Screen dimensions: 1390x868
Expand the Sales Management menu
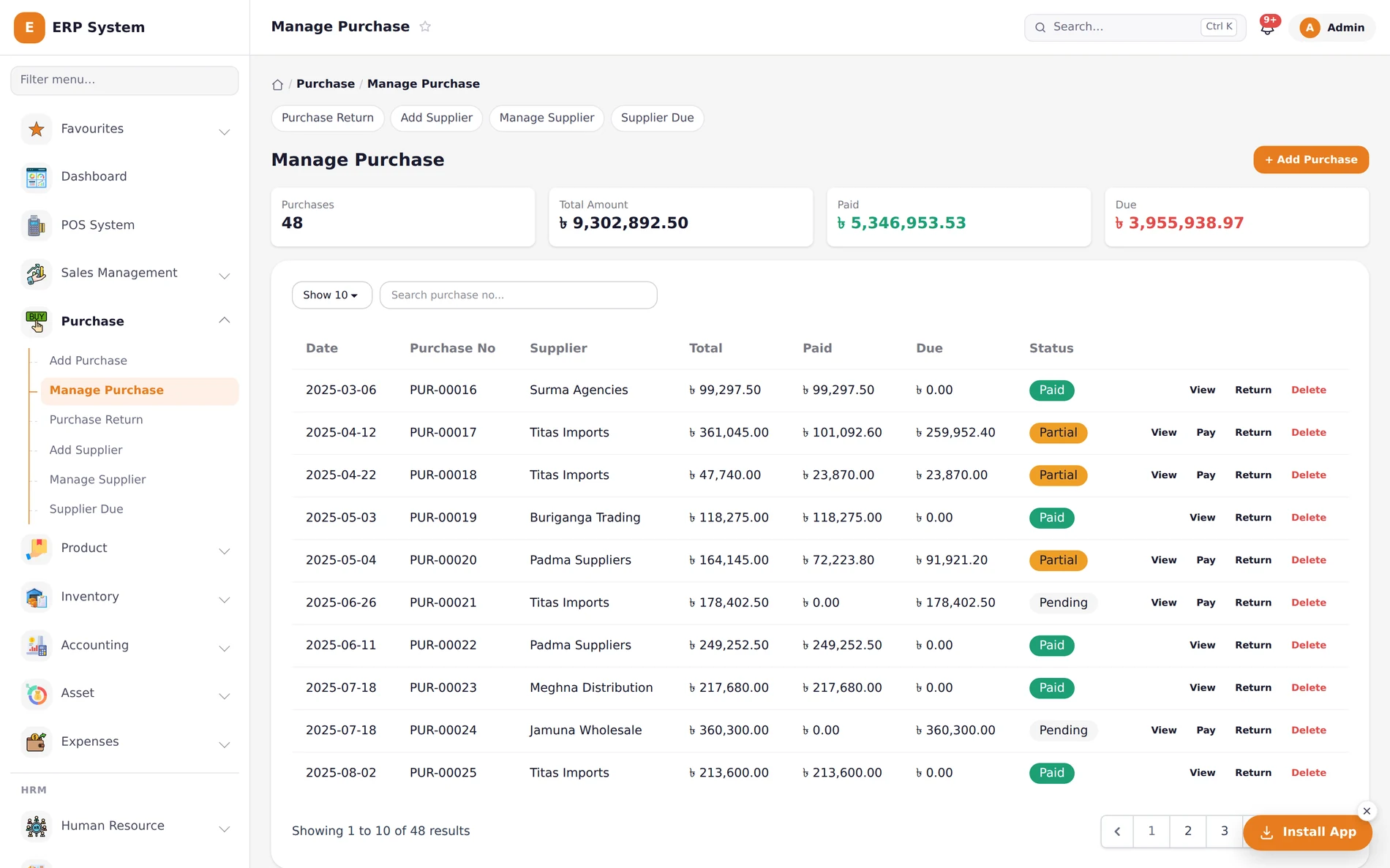pyautogui.click(x=225, y=276)
